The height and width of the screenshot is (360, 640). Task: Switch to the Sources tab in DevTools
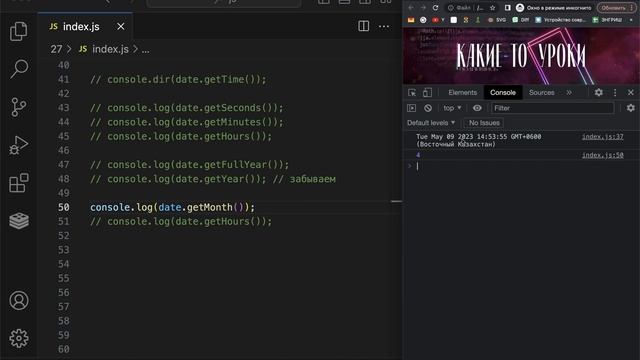542,93
